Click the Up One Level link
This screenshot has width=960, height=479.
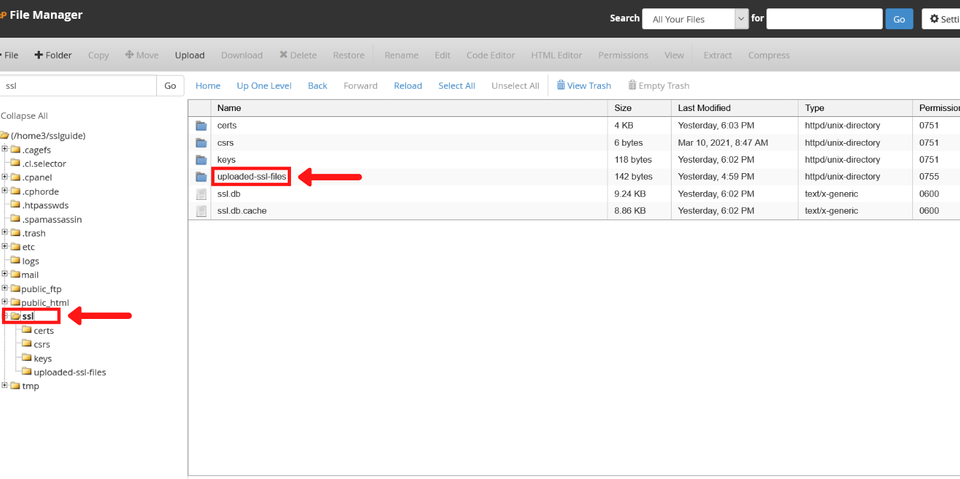[264, 86]
